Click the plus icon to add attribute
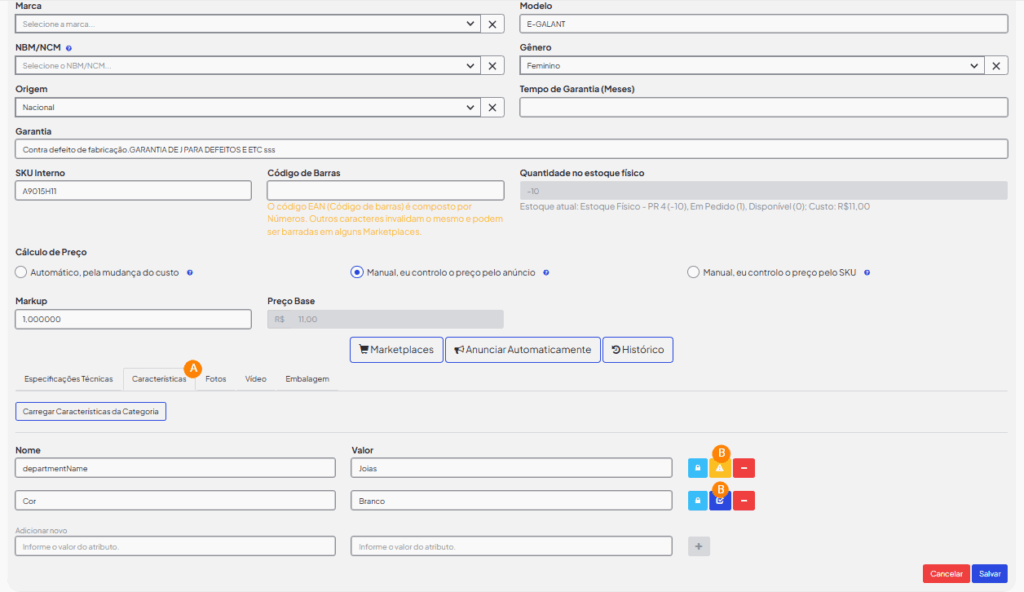The height and width of the screenshot is (592, 1024). [x=698, y=546]
